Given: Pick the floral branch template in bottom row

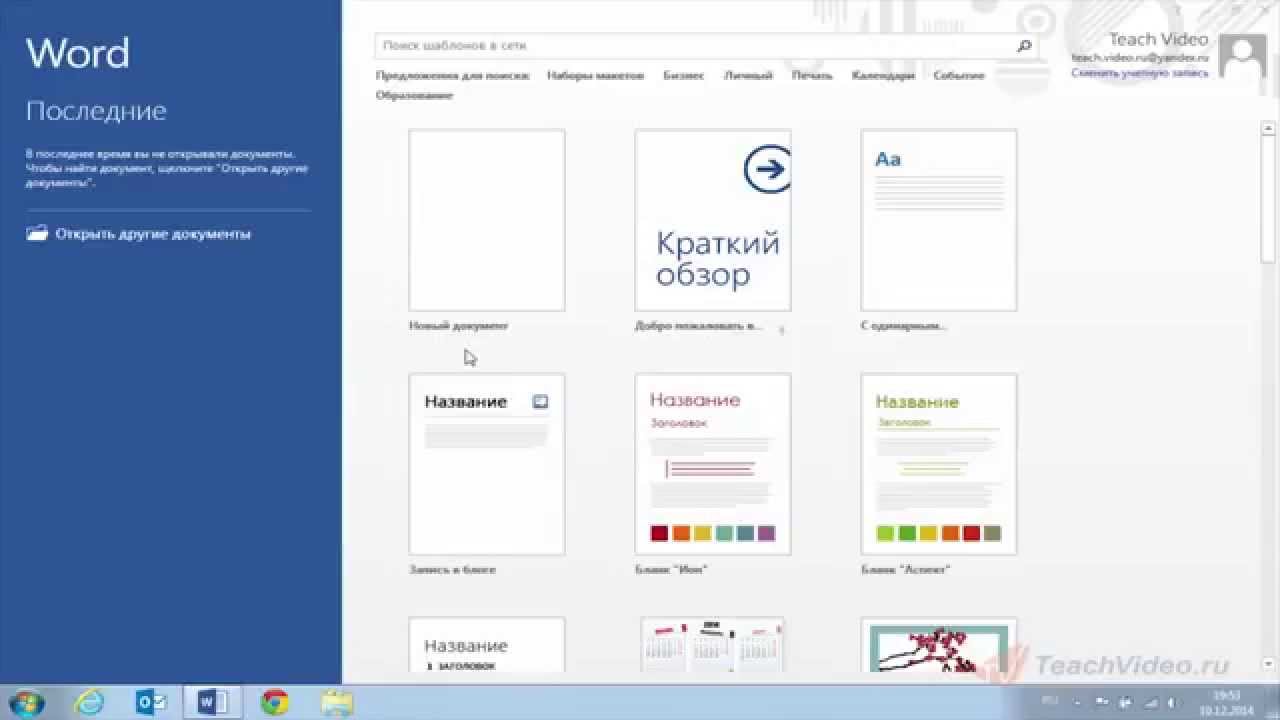Looking at the screenshot, I should [x=939, y=645].
